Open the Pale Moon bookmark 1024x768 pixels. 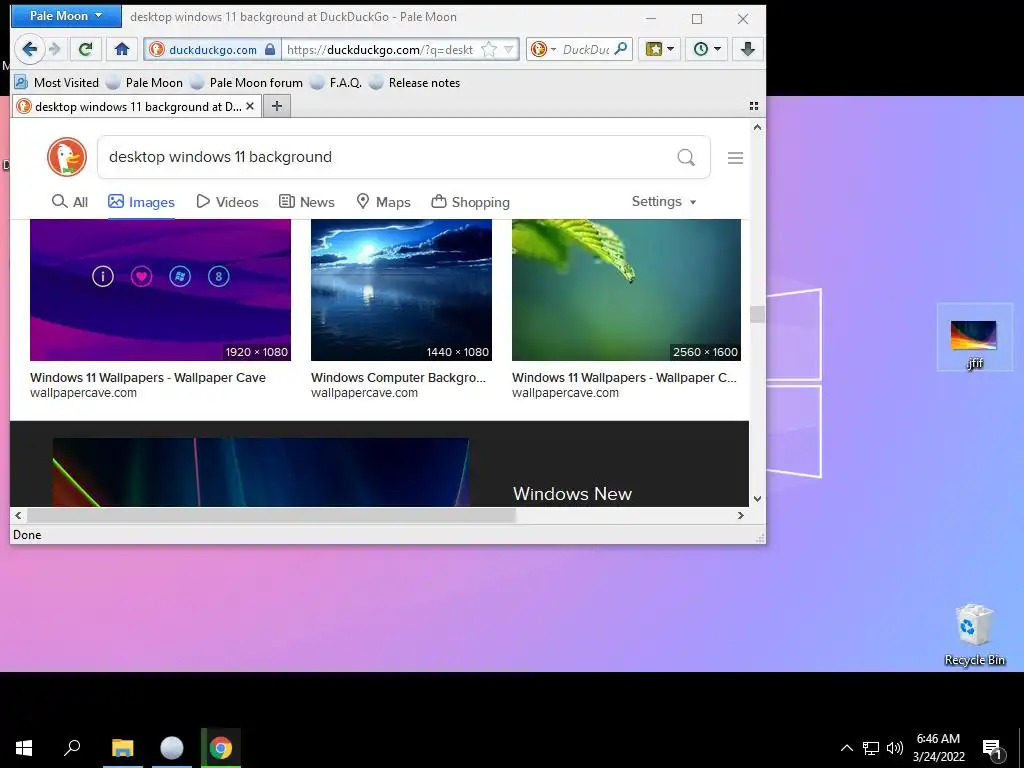click(x=144, y=83)
